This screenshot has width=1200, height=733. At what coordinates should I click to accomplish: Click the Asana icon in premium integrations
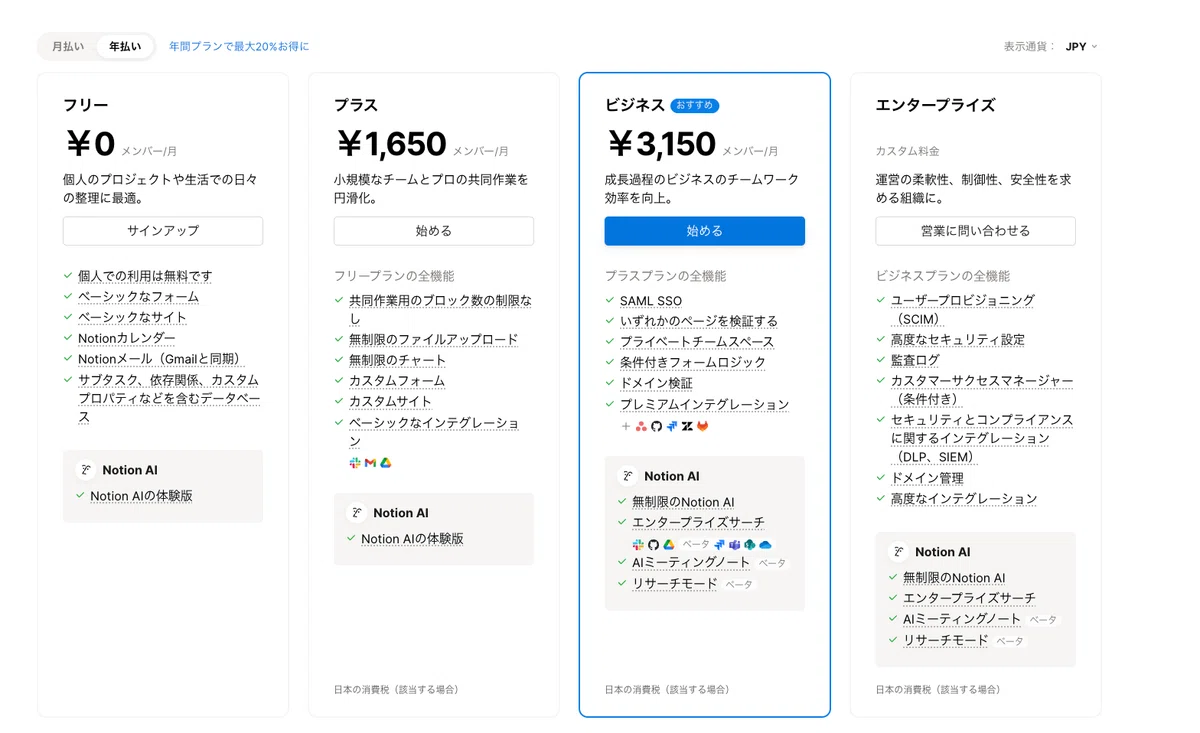click(641, 426)
